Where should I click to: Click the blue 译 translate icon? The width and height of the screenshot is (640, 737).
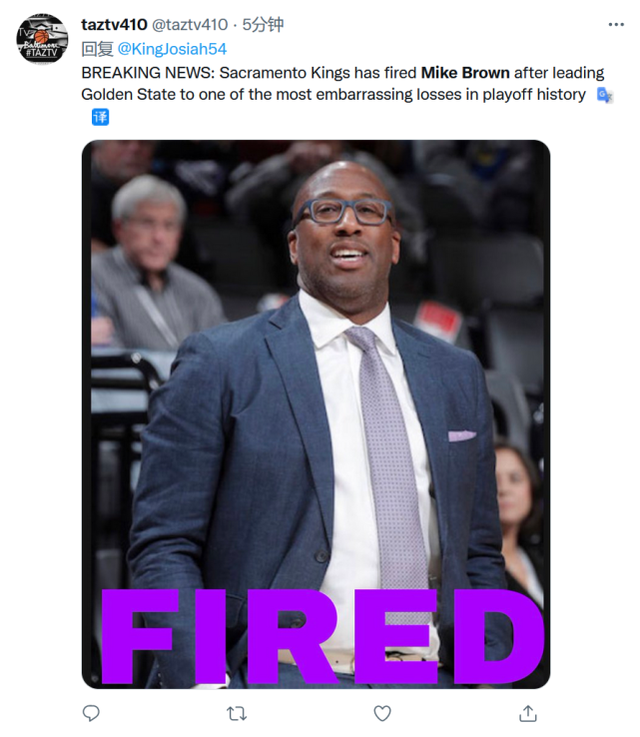(100, 117)
